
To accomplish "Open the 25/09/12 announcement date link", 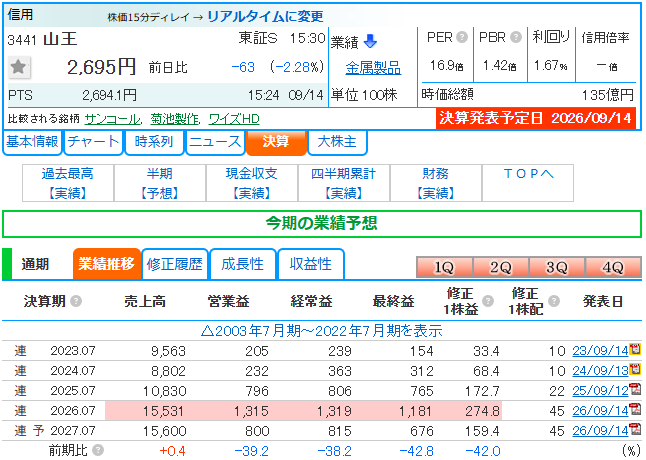I will (x=600, y=390).
